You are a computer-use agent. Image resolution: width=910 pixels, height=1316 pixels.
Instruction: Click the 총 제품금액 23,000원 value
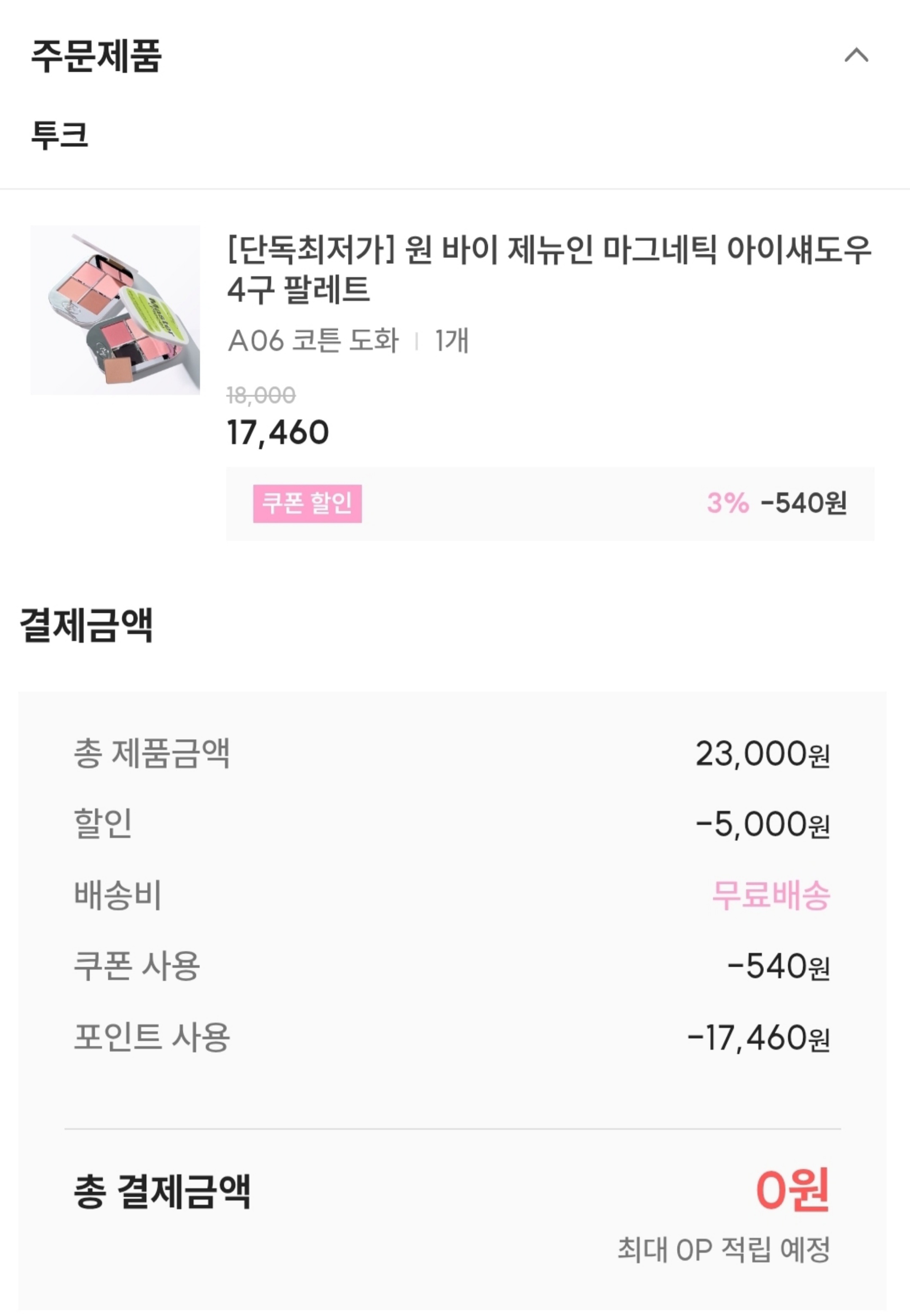[x=762, y=754]
